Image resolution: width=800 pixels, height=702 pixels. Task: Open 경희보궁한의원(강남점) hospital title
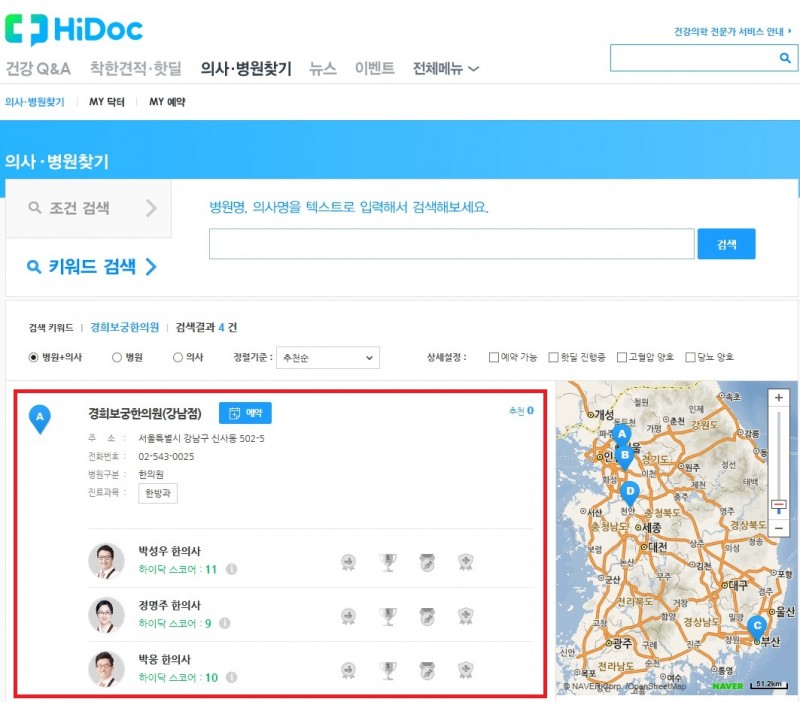(x=145, y=413)
